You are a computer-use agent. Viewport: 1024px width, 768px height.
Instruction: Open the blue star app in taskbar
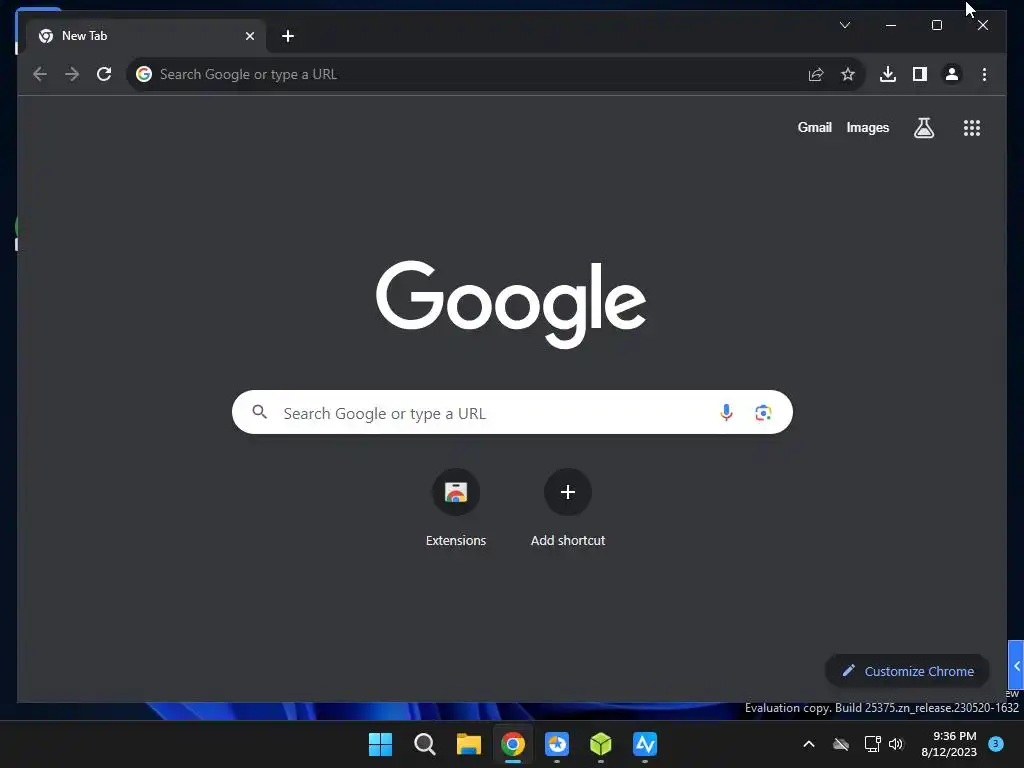(x=556, y=744)
